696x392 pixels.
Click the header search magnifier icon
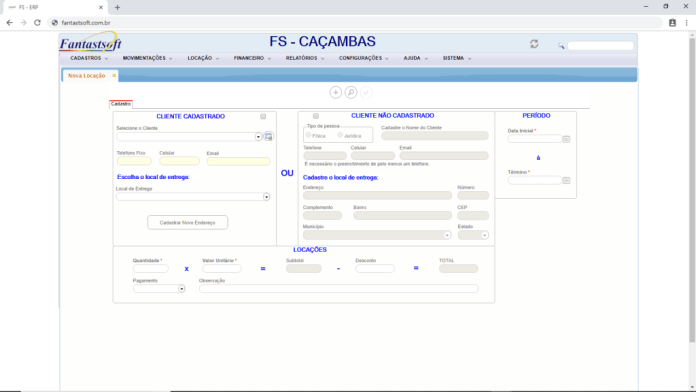[561, 46]
